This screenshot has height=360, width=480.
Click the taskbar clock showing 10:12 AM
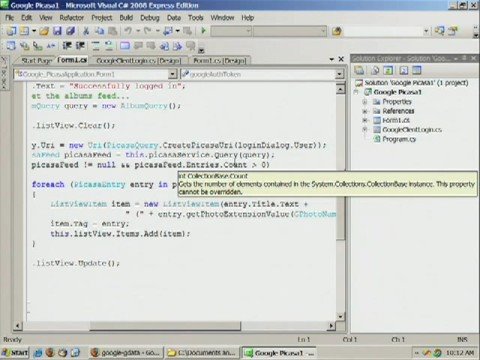coord(460,353)
